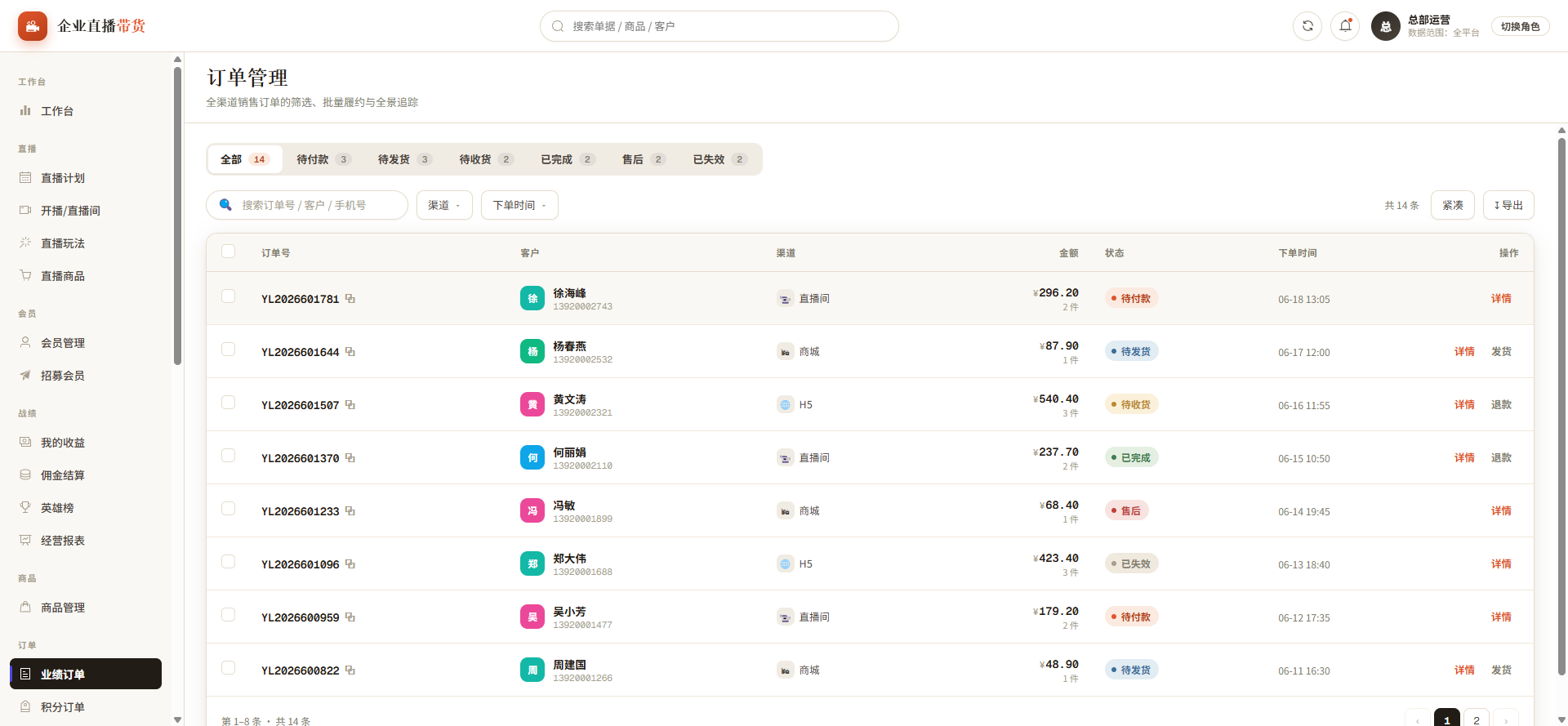1568x726 pixels.
Task: Open 会员管理 in the sidebar
Action: 86,343
